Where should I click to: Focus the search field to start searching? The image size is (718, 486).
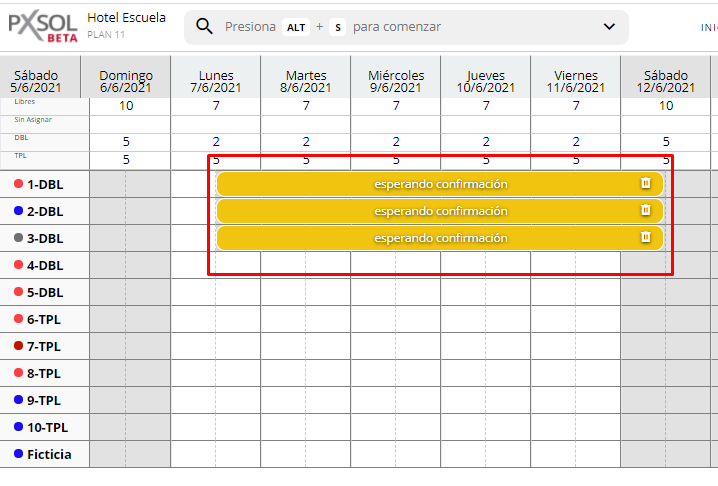[x=400, y=27]
